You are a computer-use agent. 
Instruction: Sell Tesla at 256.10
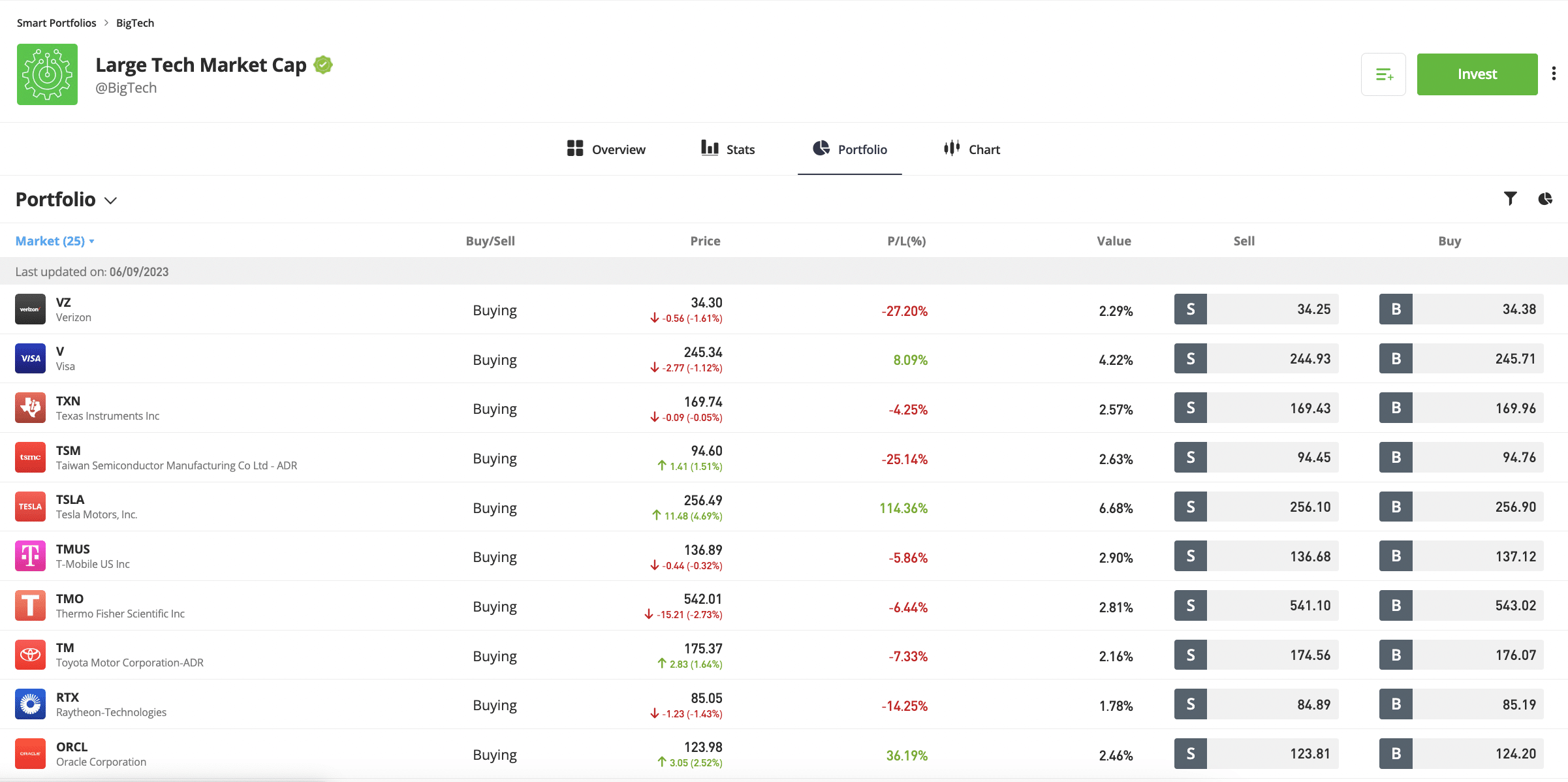pos(1256,507)
